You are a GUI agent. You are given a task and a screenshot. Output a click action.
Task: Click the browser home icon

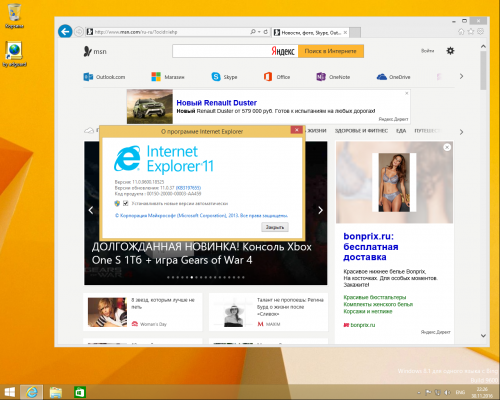tap(461, 32)
